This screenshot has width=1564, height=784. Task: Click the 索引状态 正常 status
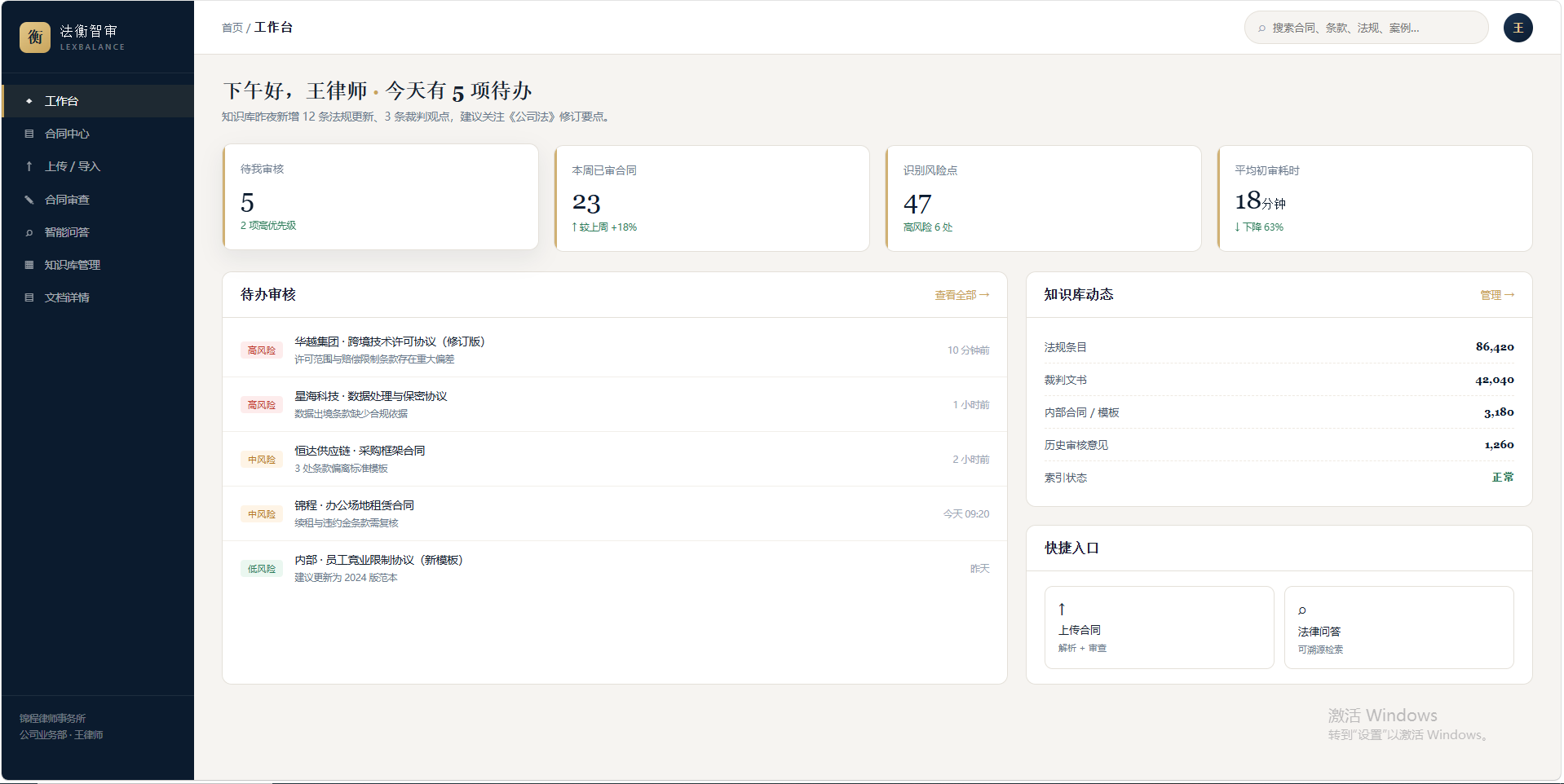click(x=1503, y=478)
